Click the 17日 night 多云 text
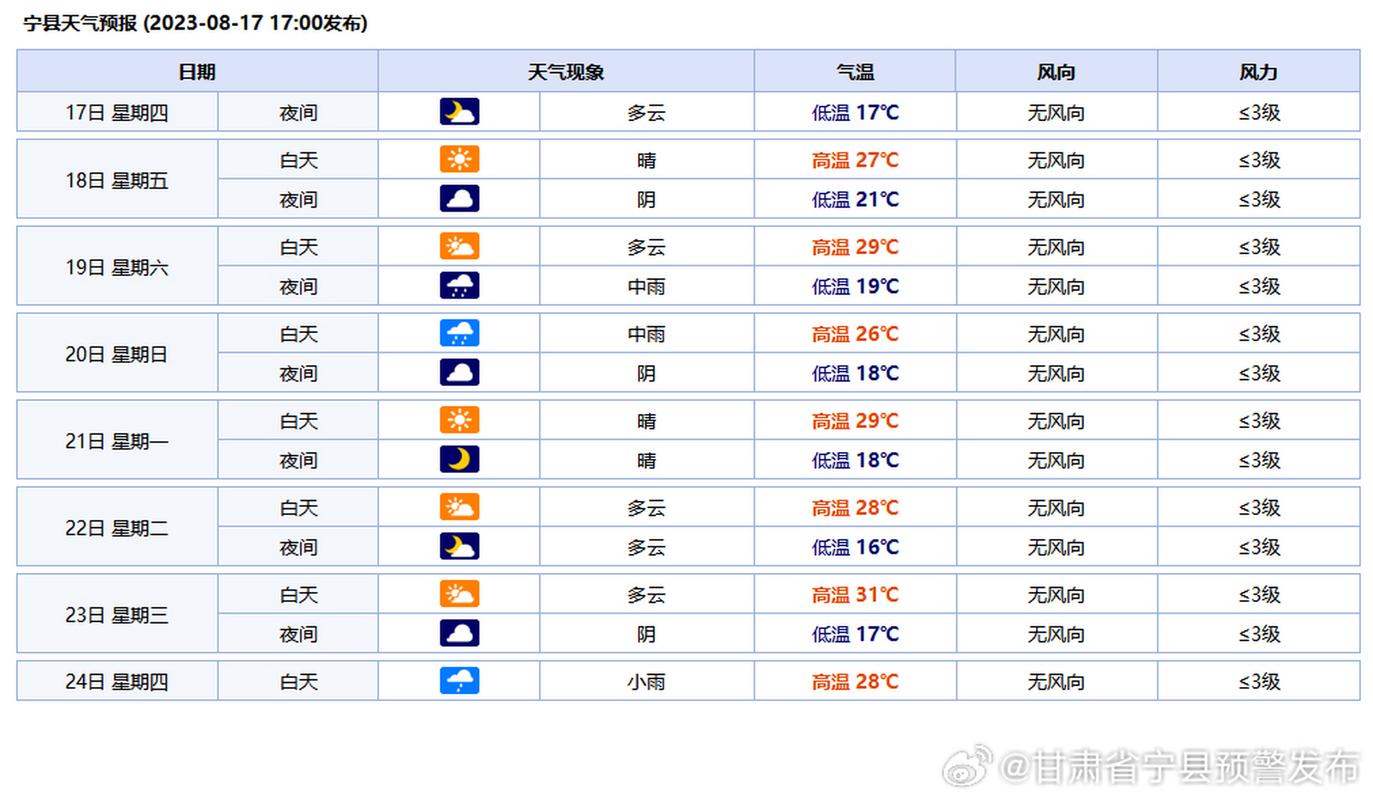The height and width of the screenshot is (800, 1373). click(x=646, y=112)
